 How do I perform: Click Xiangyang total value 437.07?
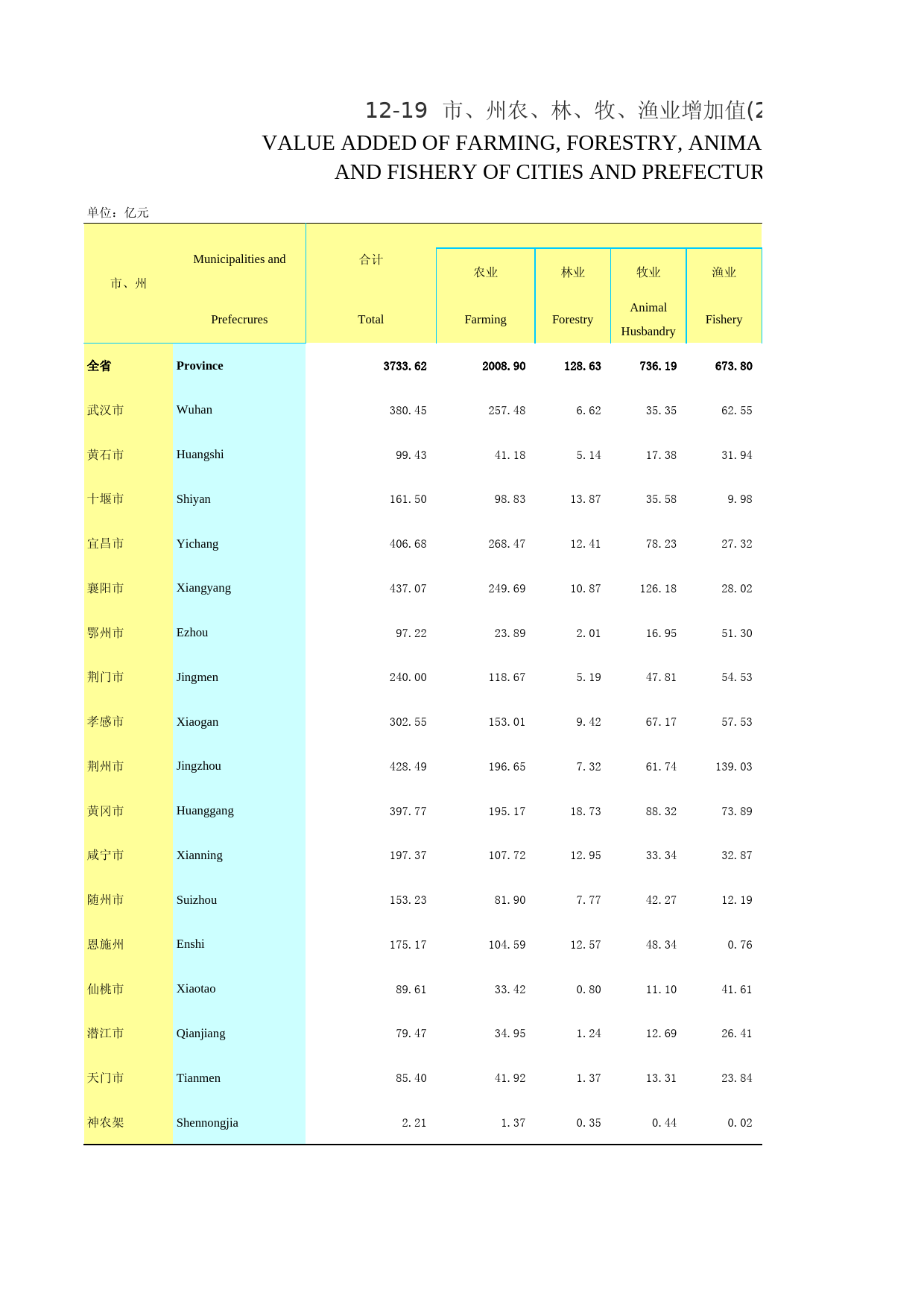408,589
